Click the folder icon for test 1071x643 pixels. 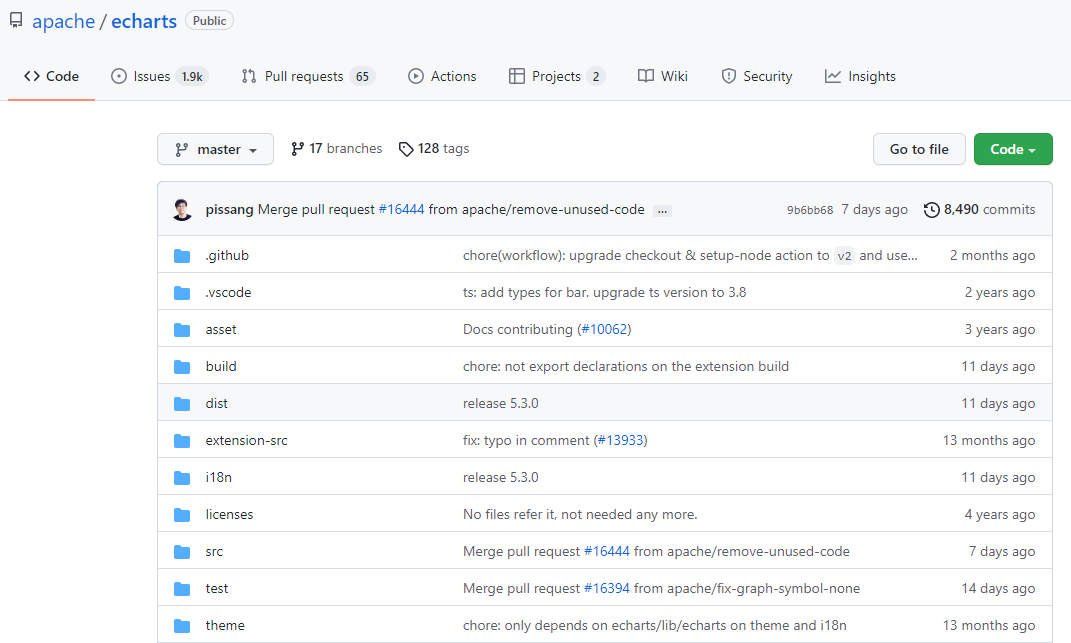pyautogui.click(x=182, y=588)
